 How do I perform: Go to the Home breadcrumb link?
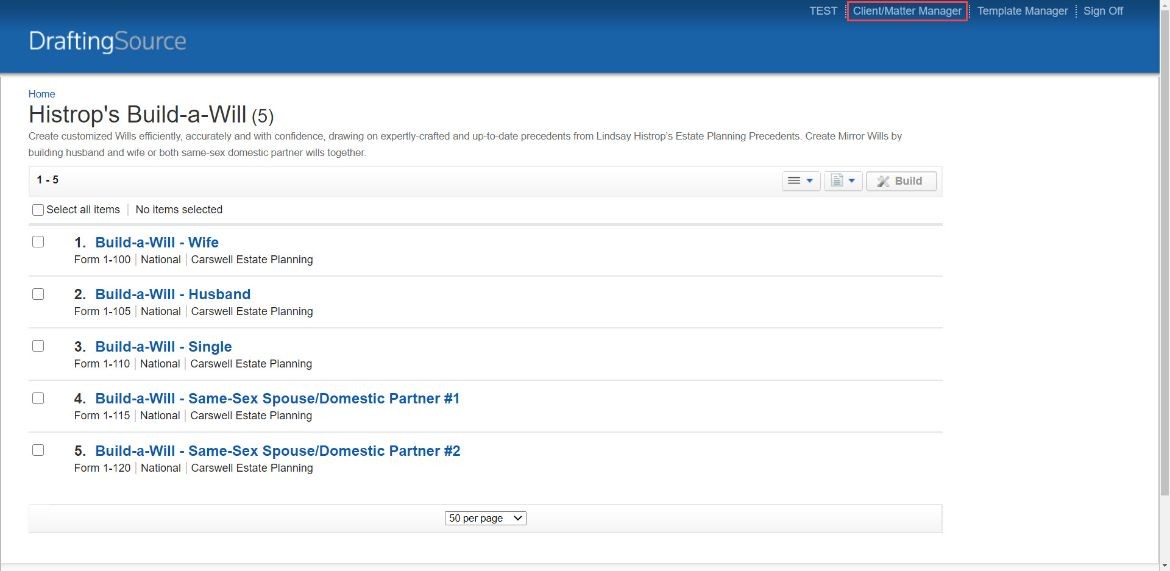[42, 94]
